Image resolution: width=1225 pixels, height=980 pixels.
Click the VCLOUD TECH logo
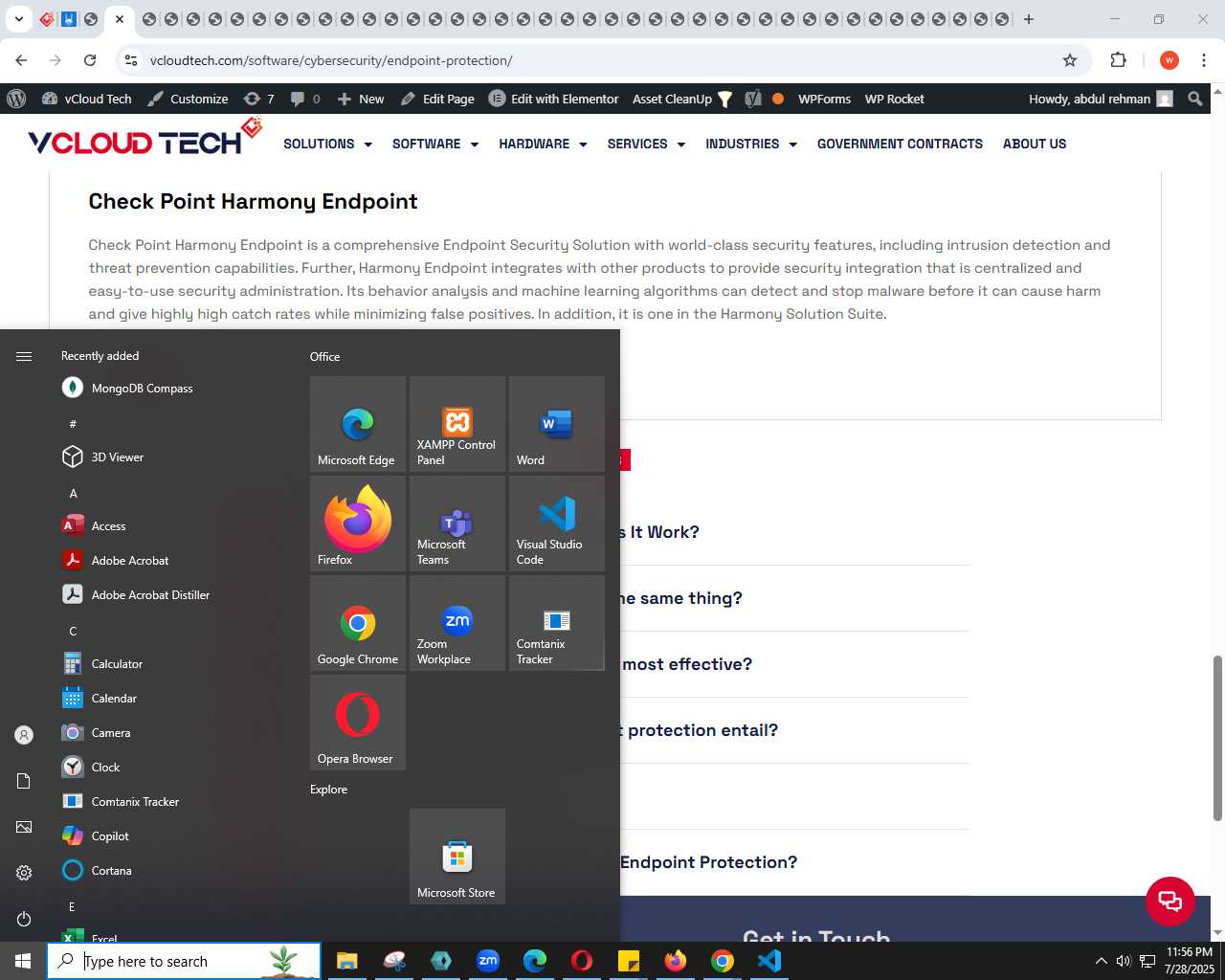(144, 139)
